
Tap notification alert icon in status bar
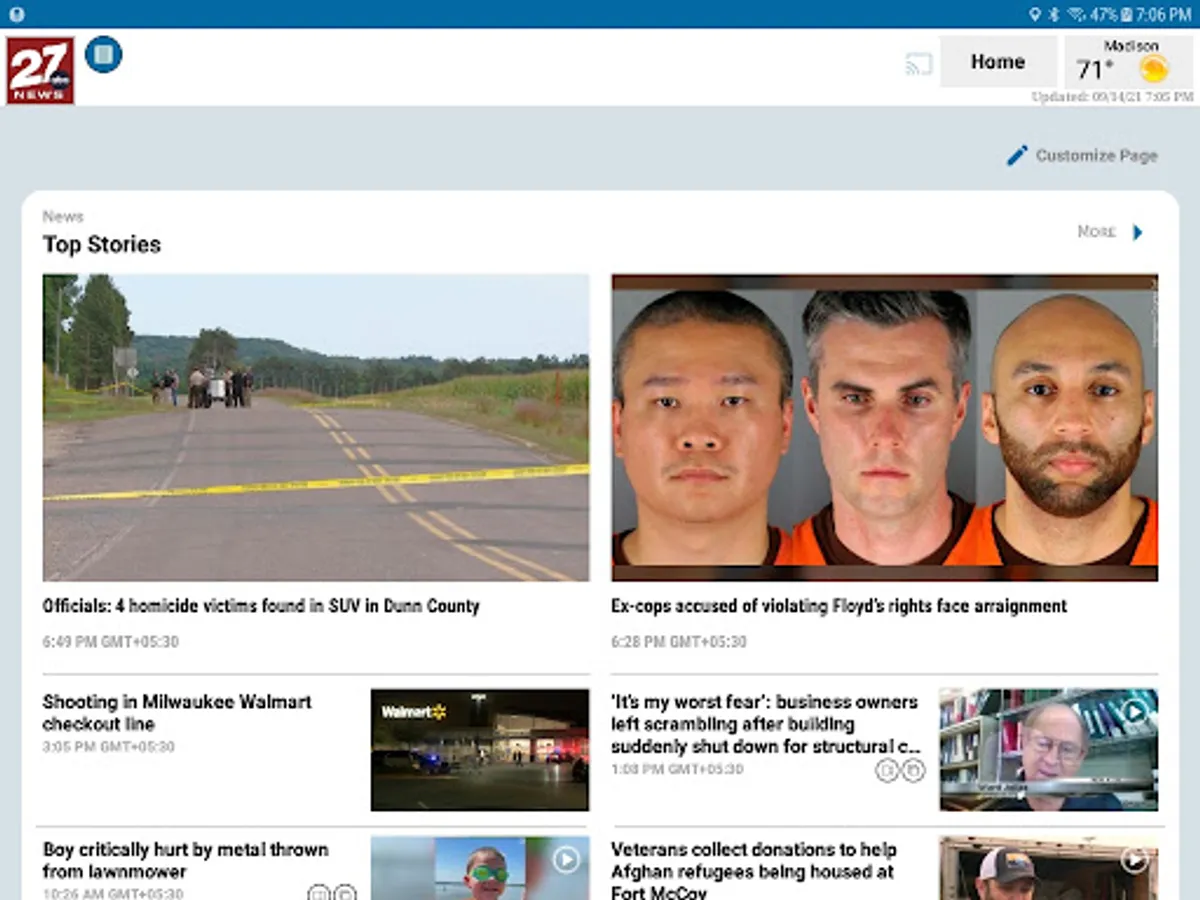16,14
